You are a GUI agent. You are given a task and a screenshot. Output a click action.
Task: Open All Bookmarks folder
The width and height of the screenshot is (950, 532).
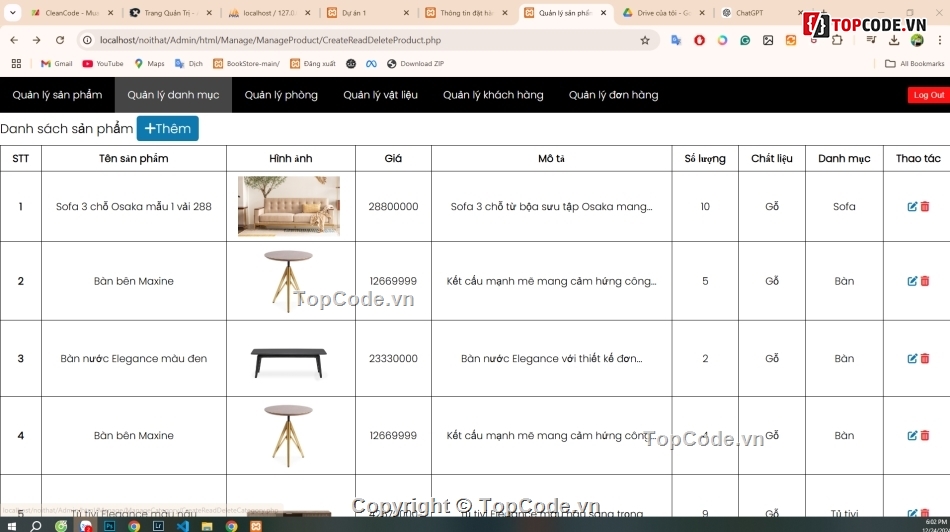pyautogui.click(x=915, y=64)
